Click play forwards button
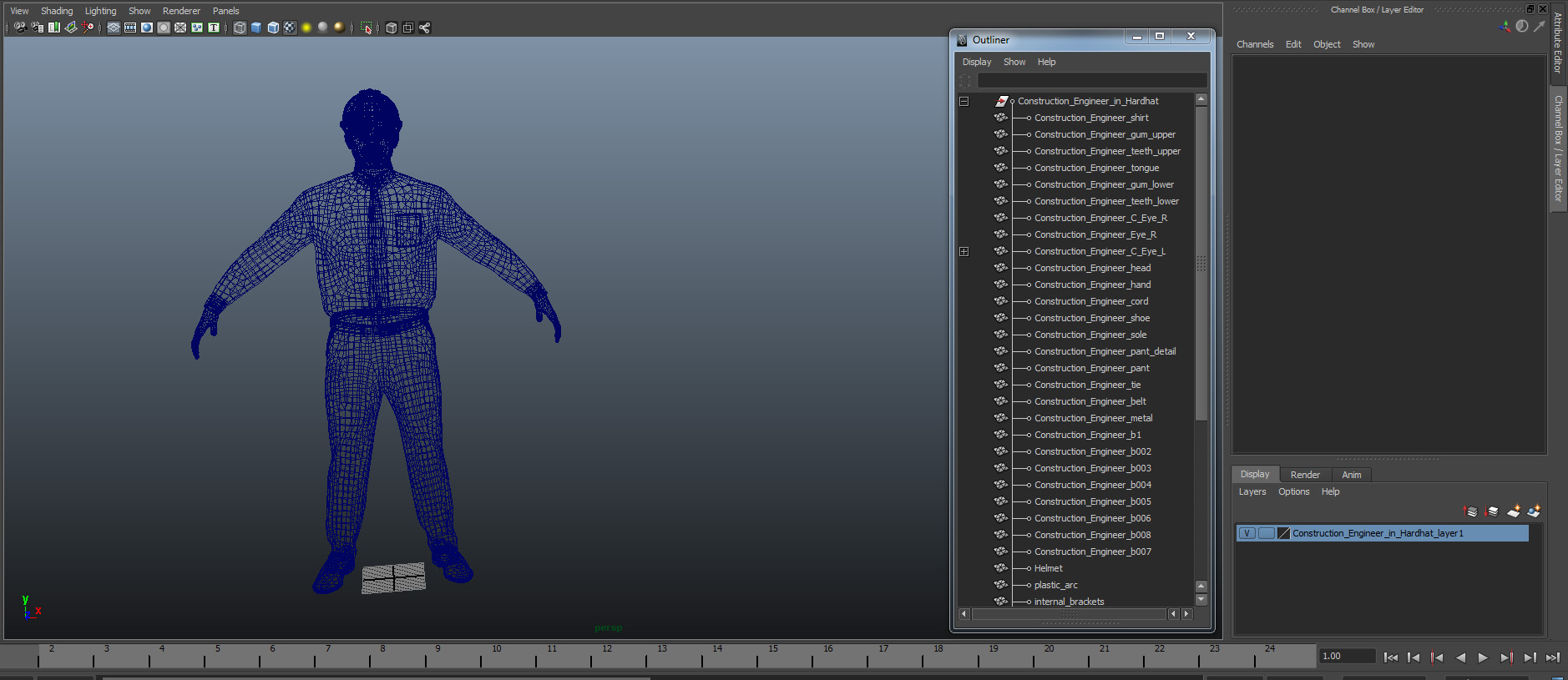 tap(1483, 657)
